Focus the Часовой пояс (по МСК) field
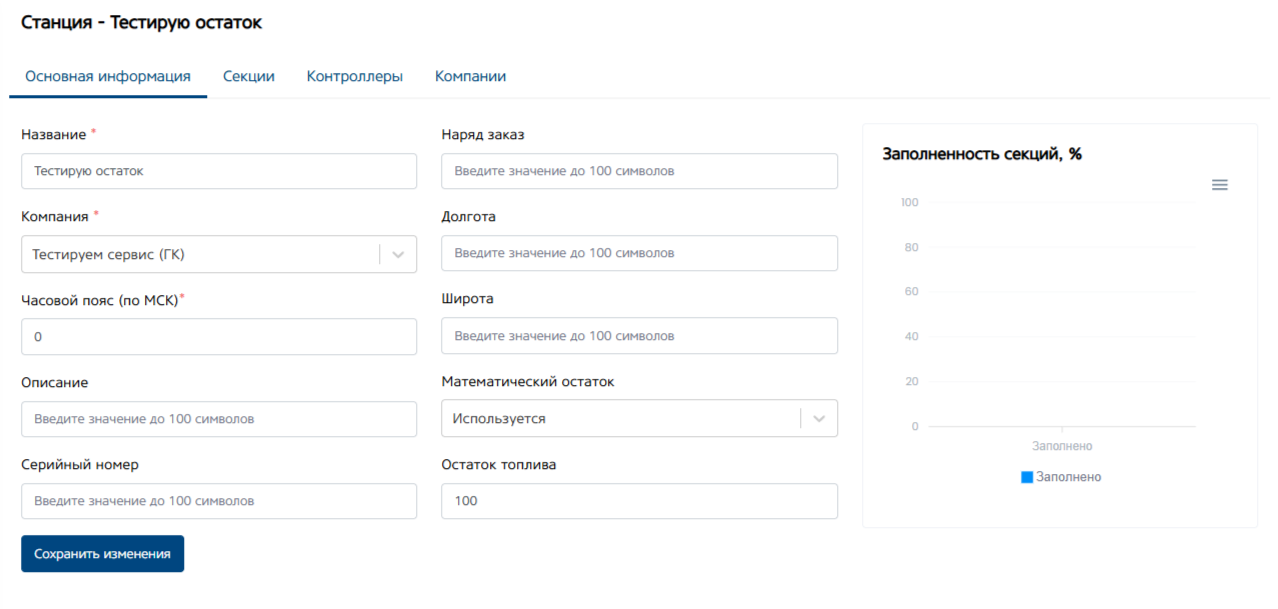Image resolution: width=1278 pixels, height=609 pixels. 219,337
